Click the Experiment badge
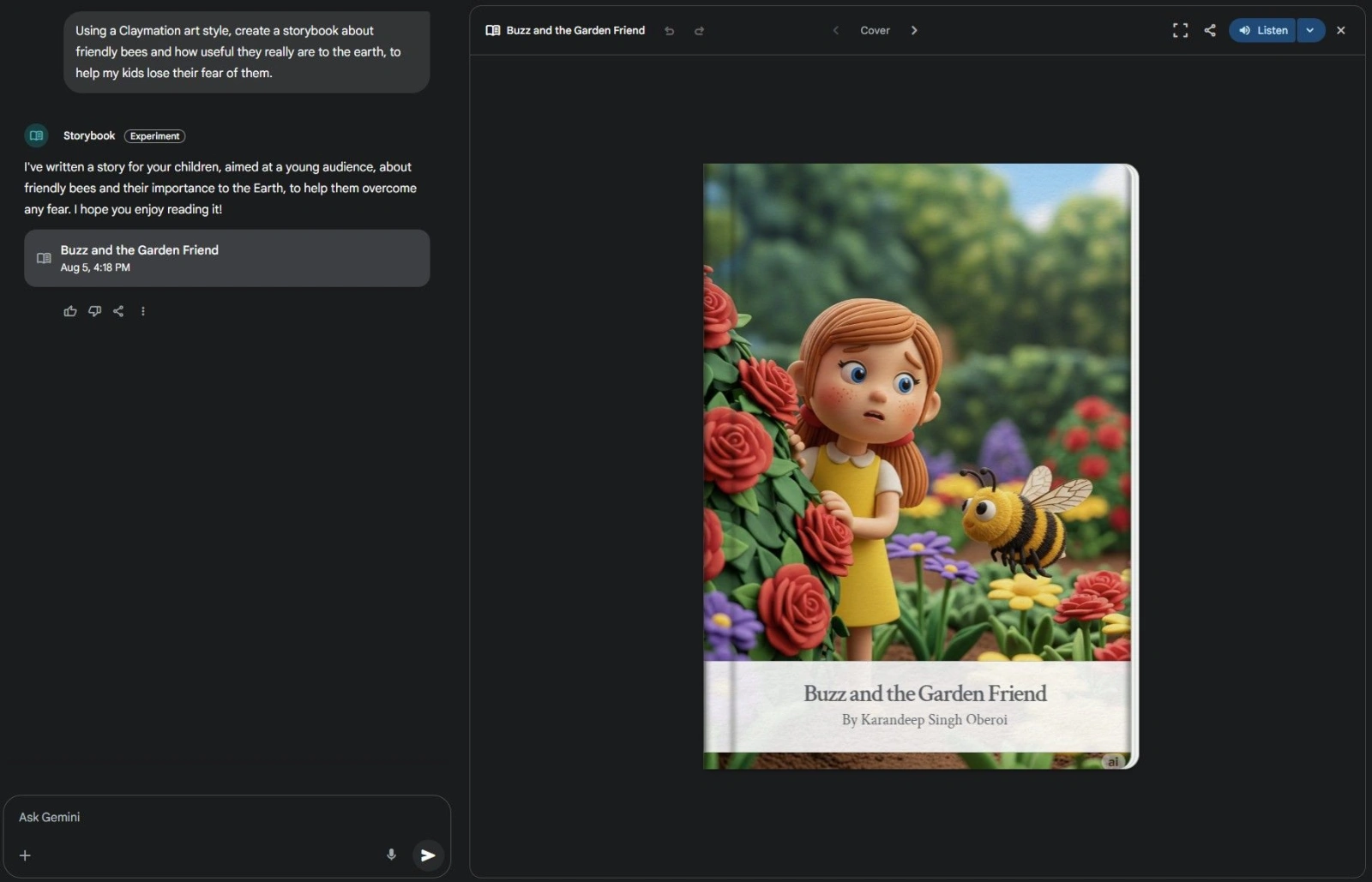Viewport: 1372px width, 882px height. click(x=154, y=136)
